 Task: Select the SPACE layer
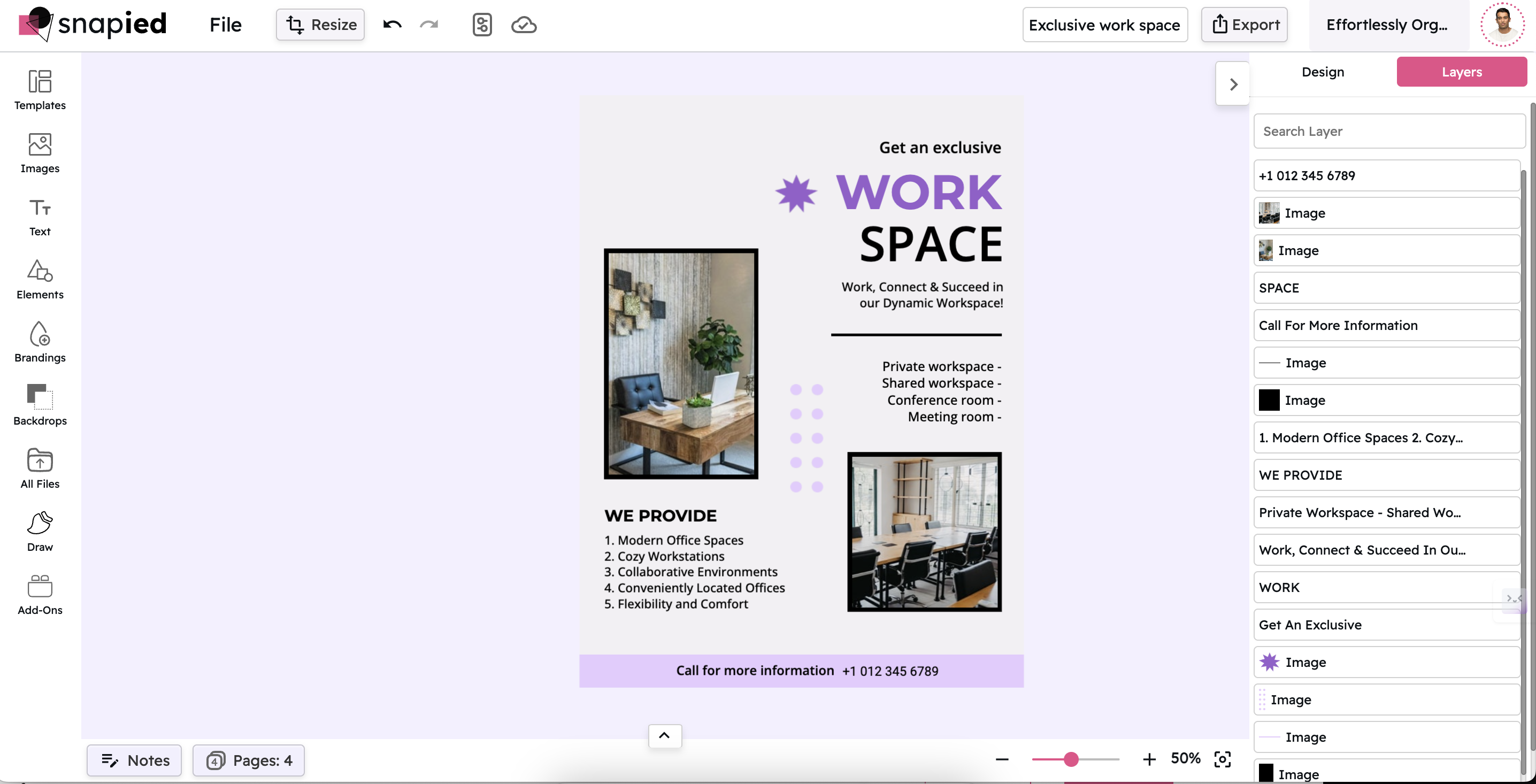point(1387,288)
